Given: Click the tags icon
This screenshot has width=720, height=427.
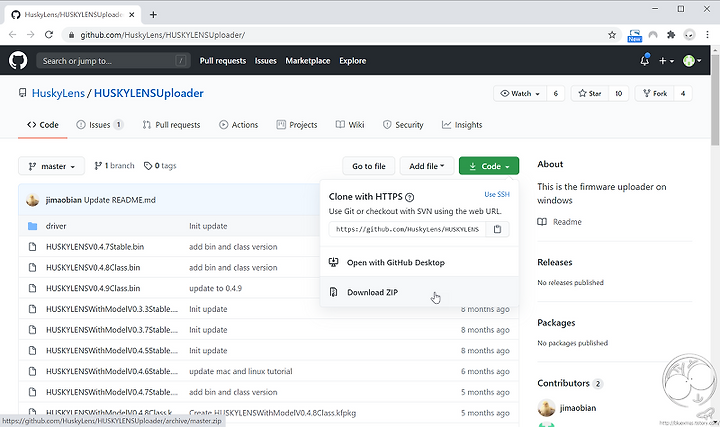Looking at the screenshot, I should [x=148, y=166].
